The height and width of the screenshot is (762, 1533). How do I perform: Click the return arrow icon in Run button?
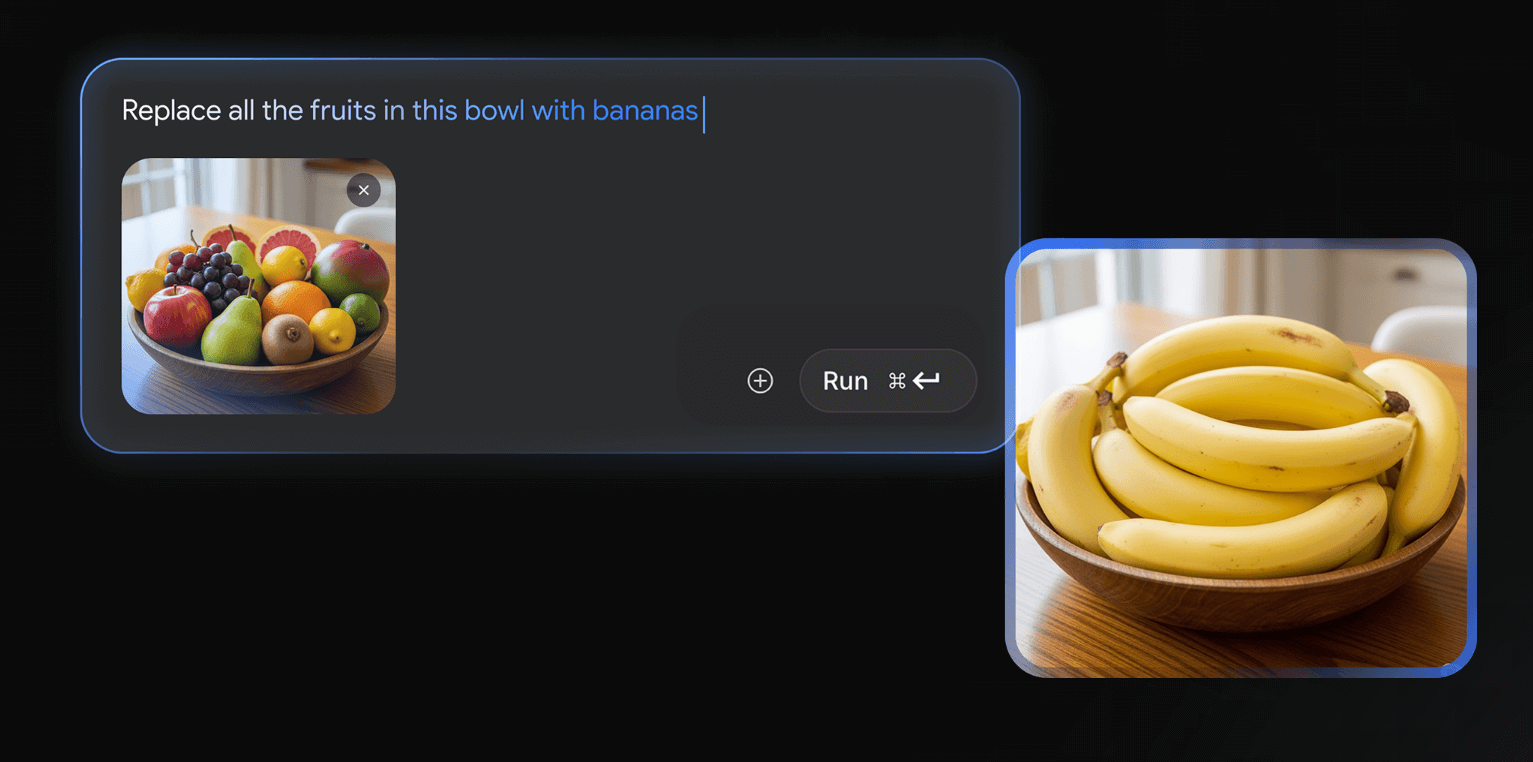pyautogui.click(x=926, y=380)
